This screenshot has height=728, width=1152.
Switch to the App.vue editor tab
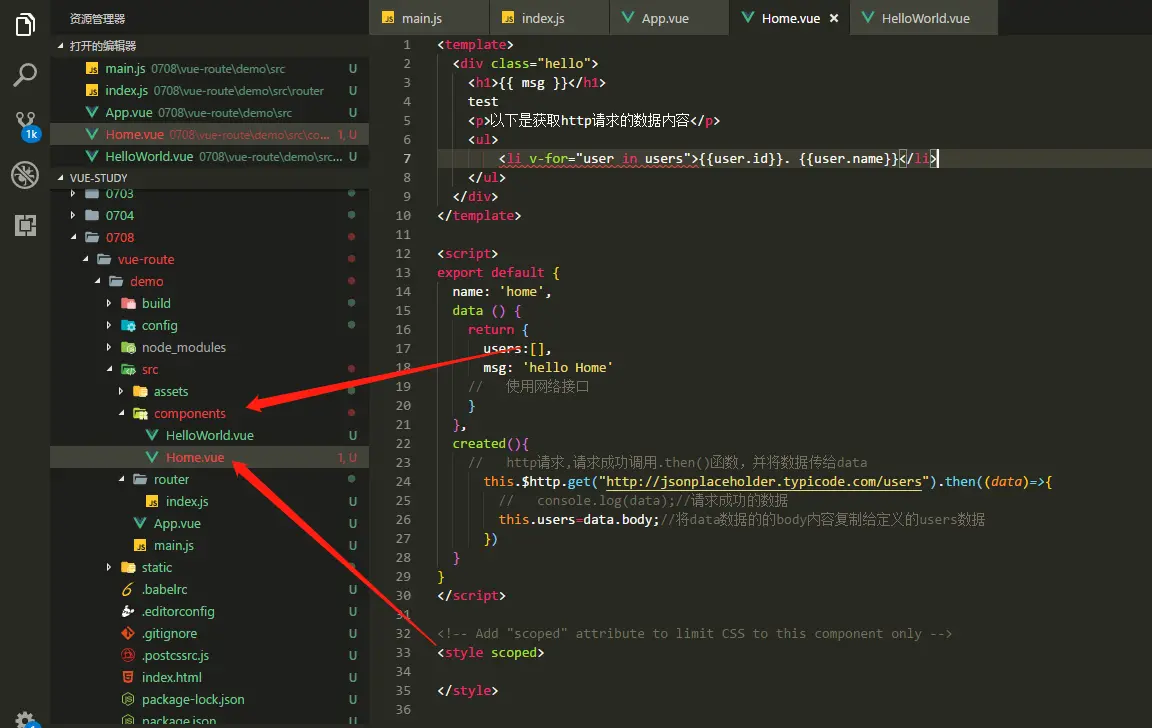[x=669, y=18]
